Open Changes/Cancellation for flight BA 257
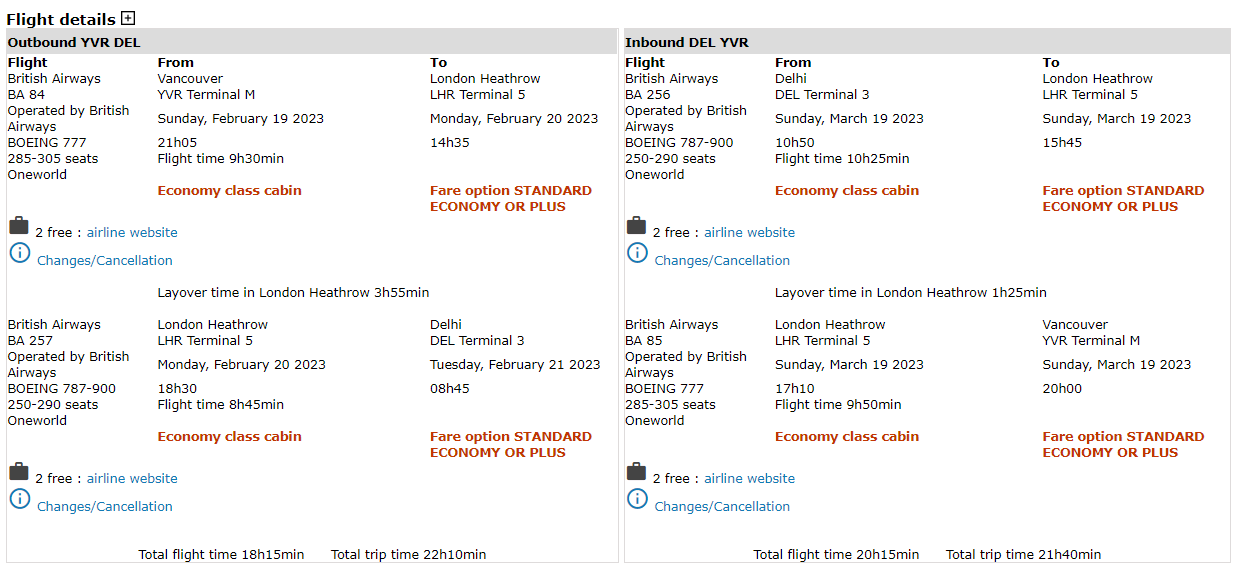 [x=105, y=507]
